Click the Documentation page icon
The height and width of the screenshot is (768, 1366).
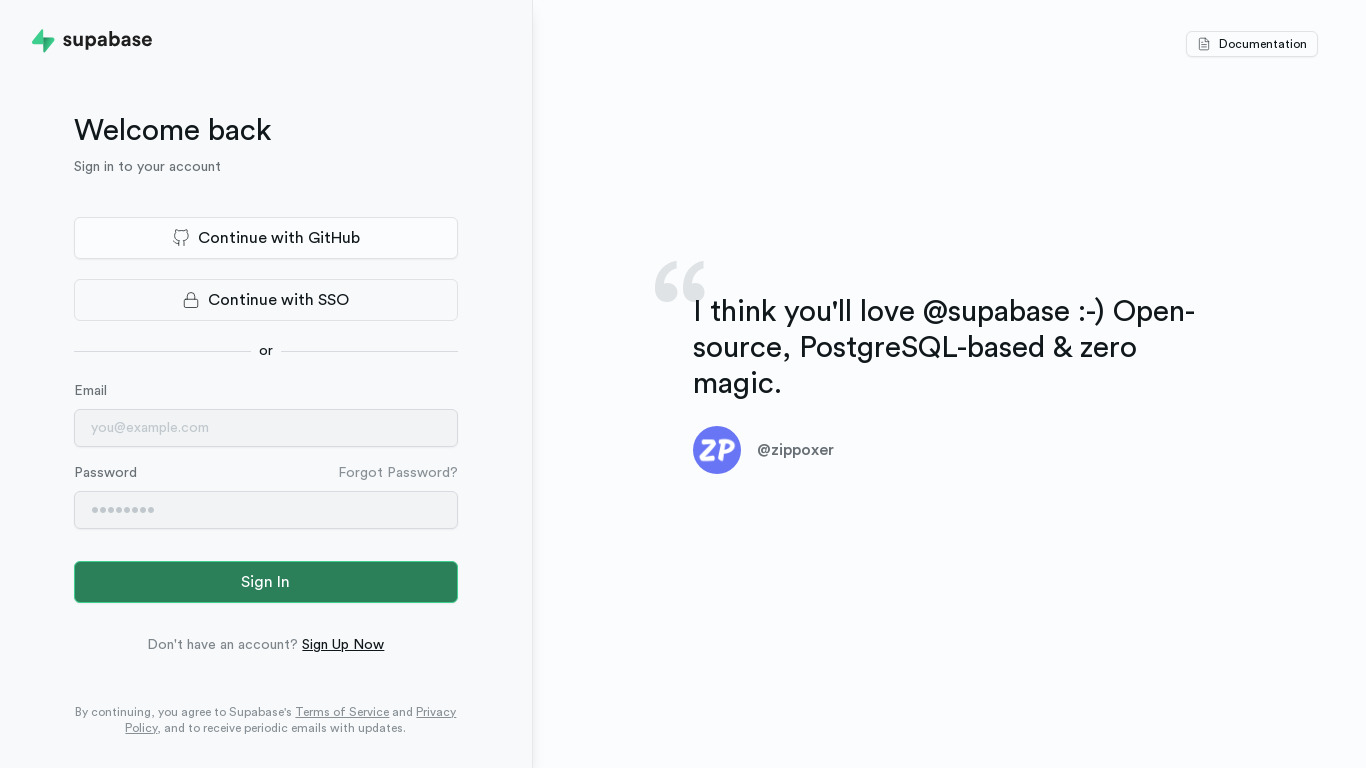pos(1204,44)
